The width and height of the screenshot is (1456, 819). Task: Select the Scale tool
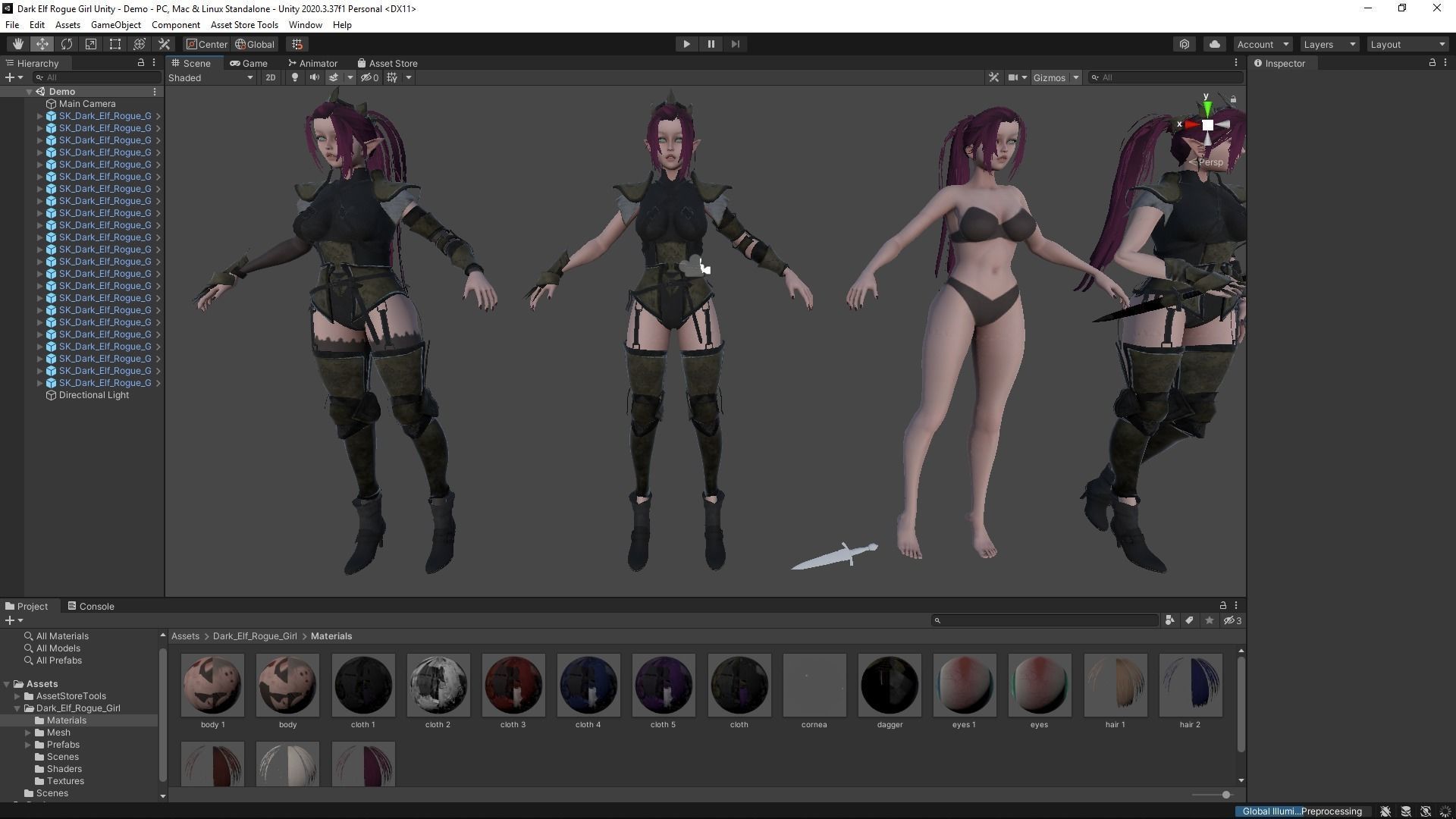(x=90, y=44)
